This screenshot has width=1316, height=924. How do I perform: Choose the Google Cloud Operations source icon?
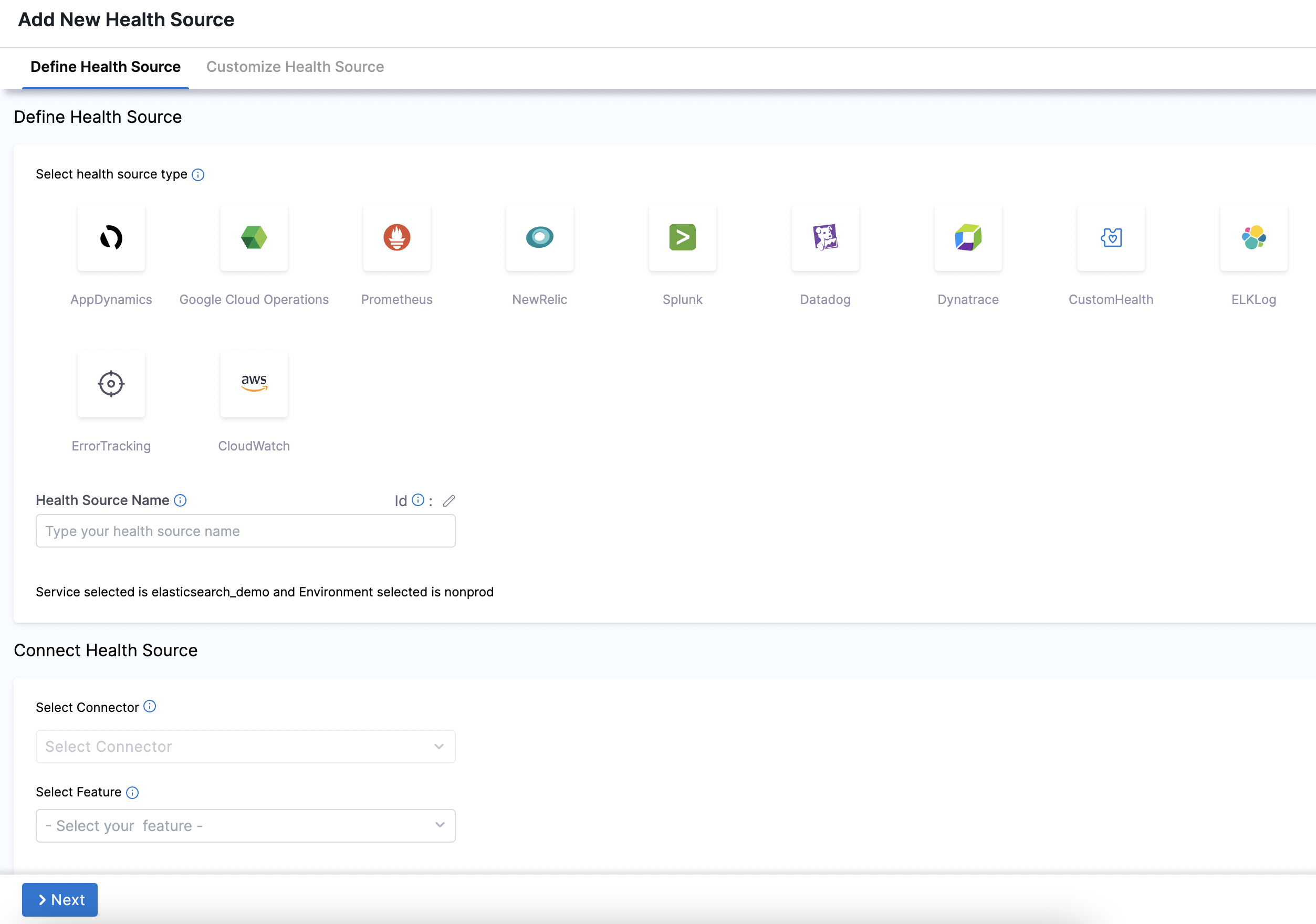click(254, 237)
